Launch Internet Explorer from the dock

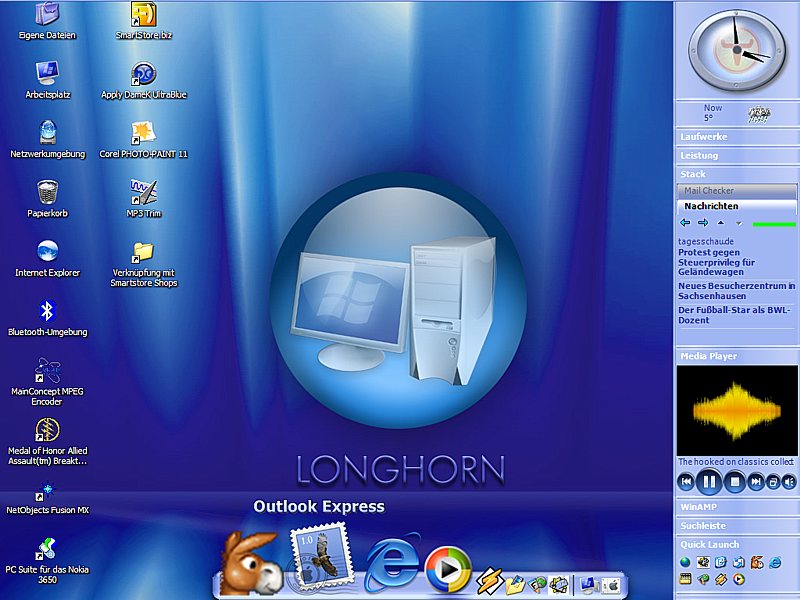(x=391, y=561)
